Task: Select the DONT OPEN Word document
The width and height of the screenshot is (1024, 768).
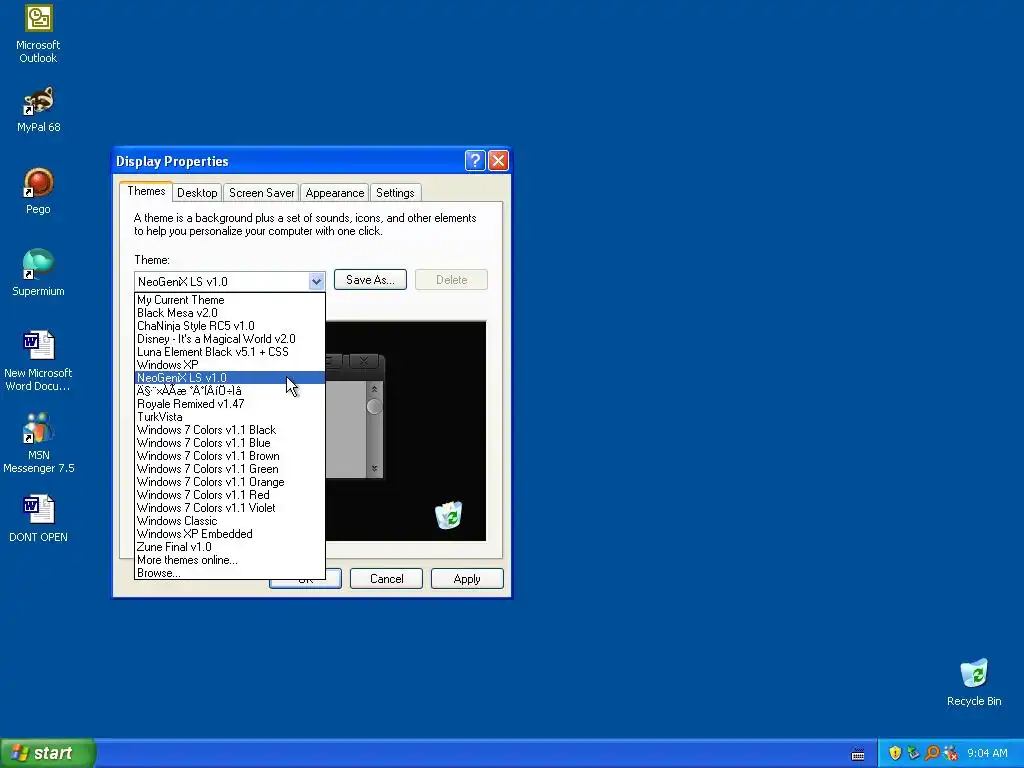Action: [38, 519]
